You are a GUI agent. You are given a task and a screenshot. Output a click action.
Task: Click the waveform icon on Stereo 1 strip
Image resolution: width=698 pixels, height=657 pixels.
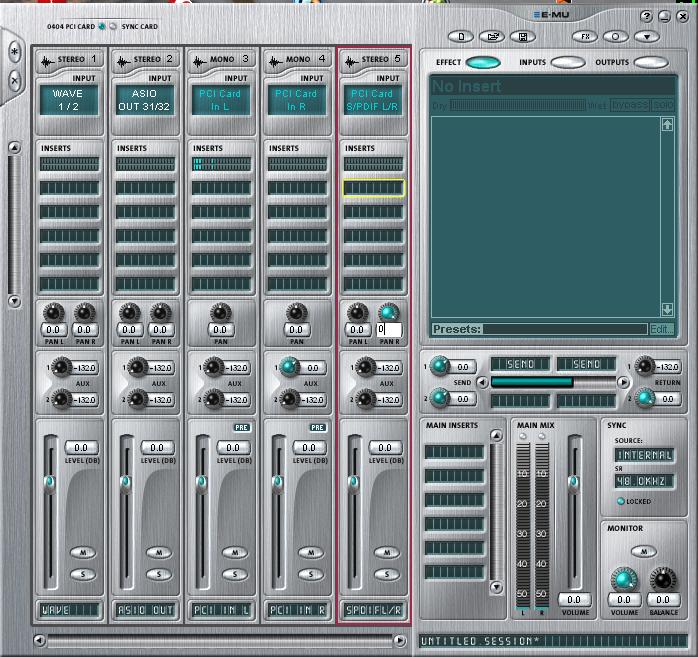tap(47, 61)
